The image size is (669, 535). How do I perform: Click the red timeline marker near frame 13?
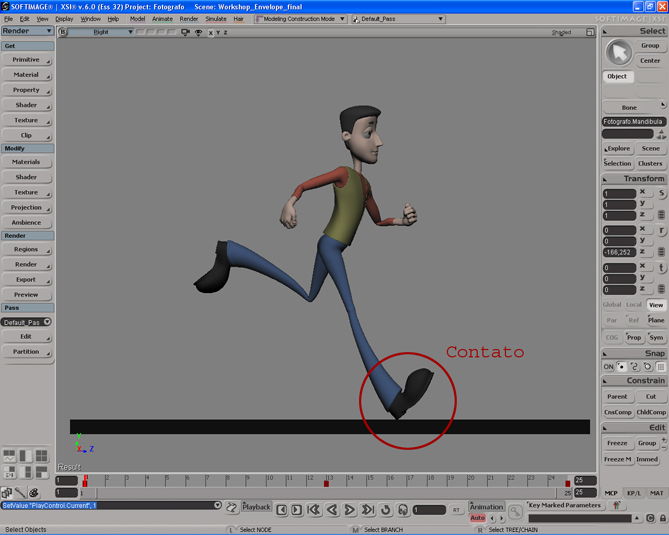tap(326, 484)
